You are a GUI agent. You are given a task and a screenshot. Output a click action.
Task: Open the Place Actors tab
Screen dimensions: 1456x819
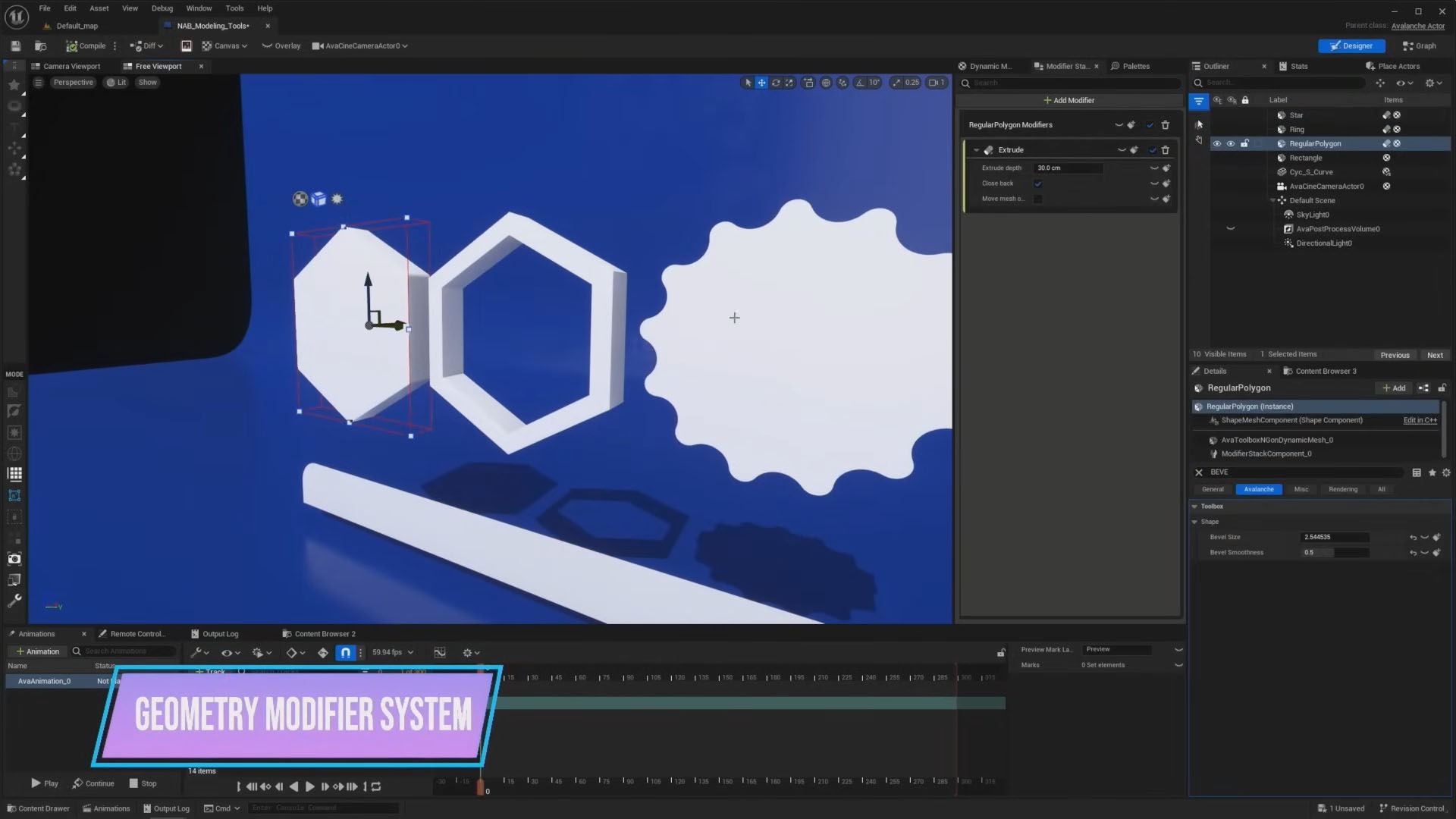click(1392, 66)
